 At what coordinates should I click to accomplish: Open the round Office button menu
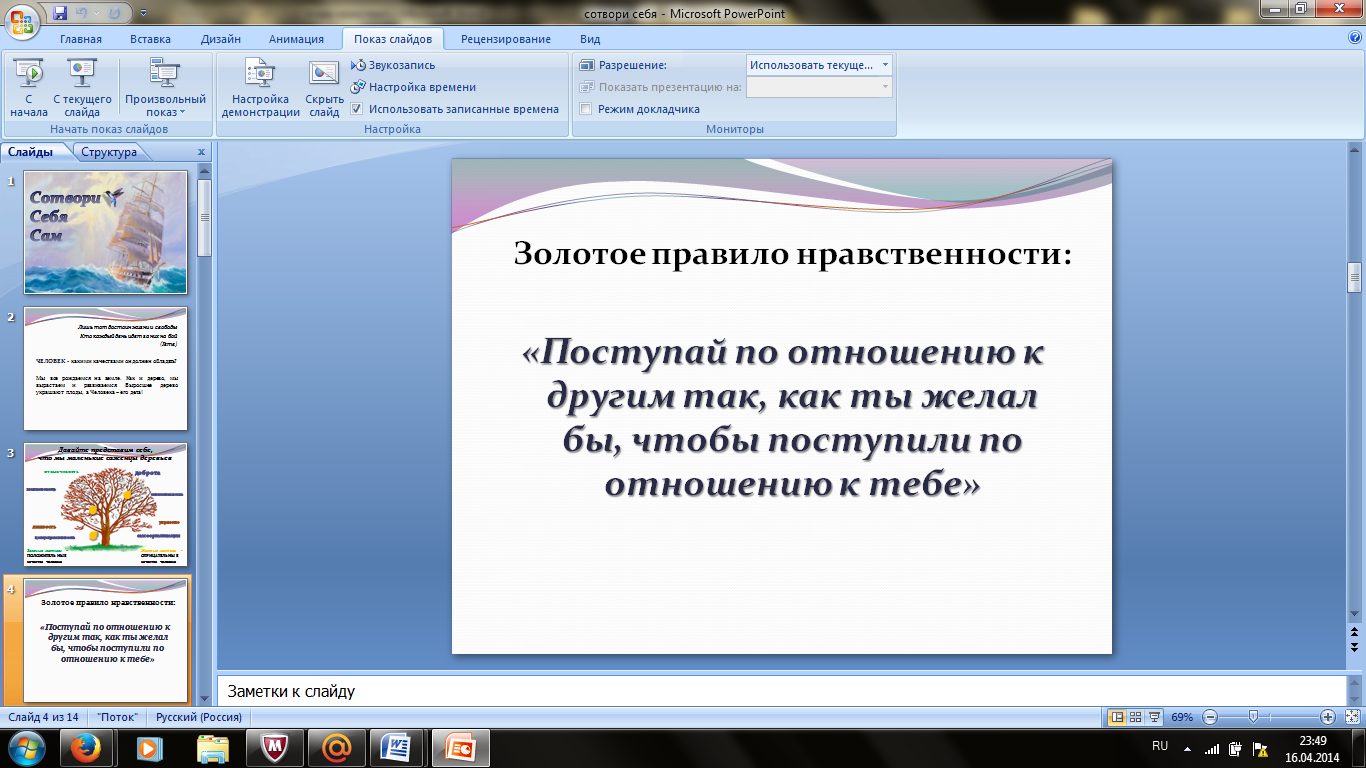(x=22, y=19)
